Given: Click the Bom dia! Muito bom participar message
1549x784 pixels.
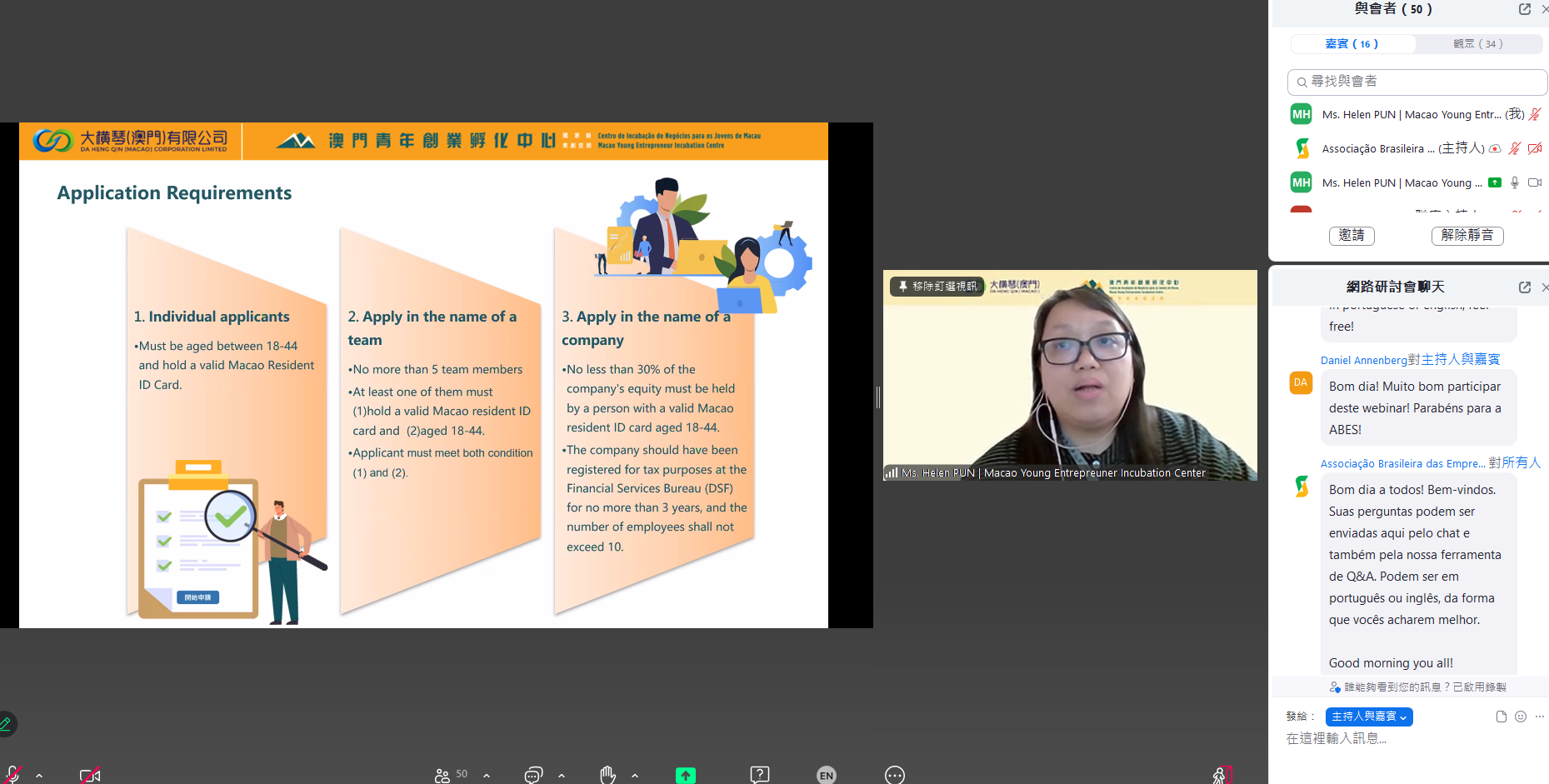Looking at the screenshot, I should point(1419,408).
